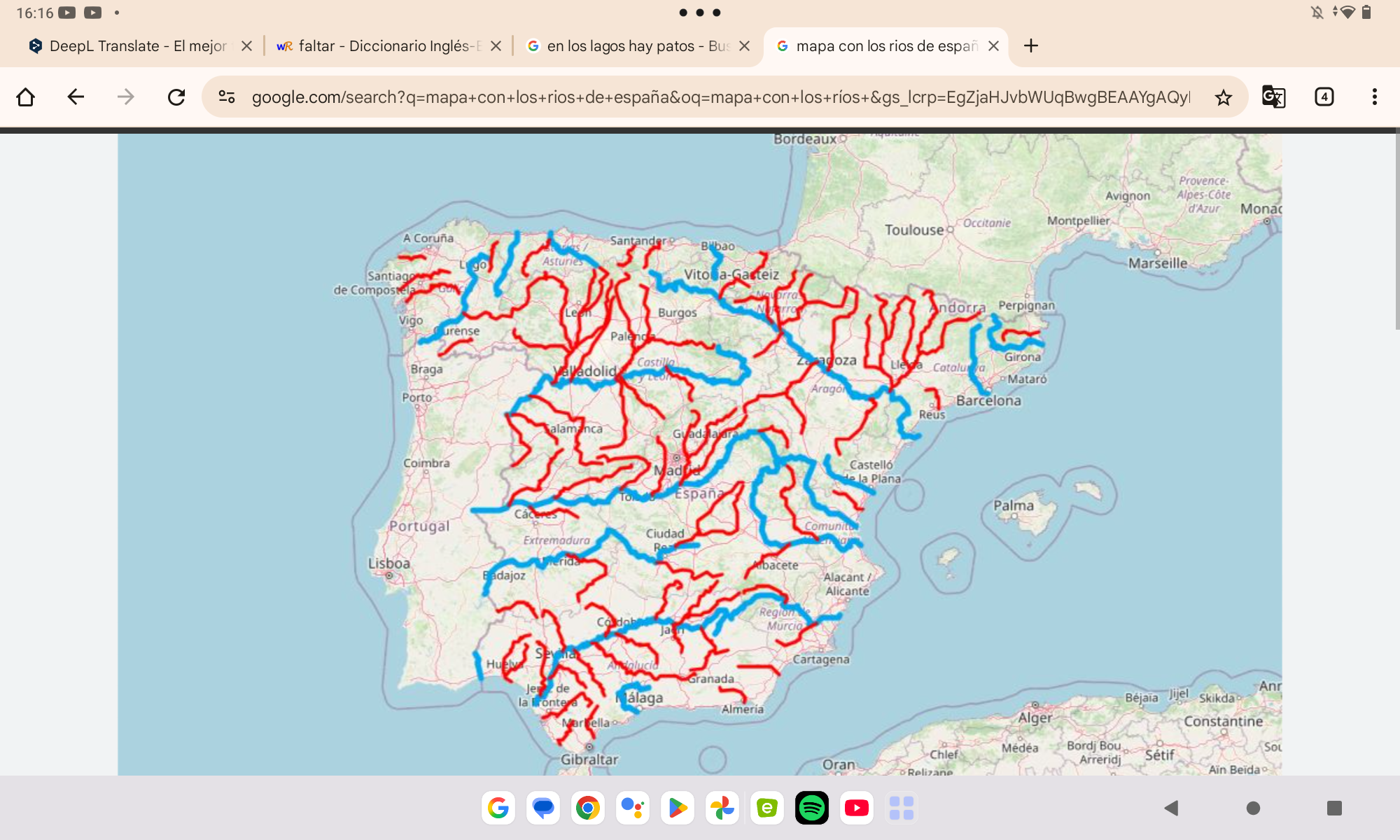Tap the rivers of Spain map image
This screenshot has width=1400, height=840.
(x=699, y=454)
